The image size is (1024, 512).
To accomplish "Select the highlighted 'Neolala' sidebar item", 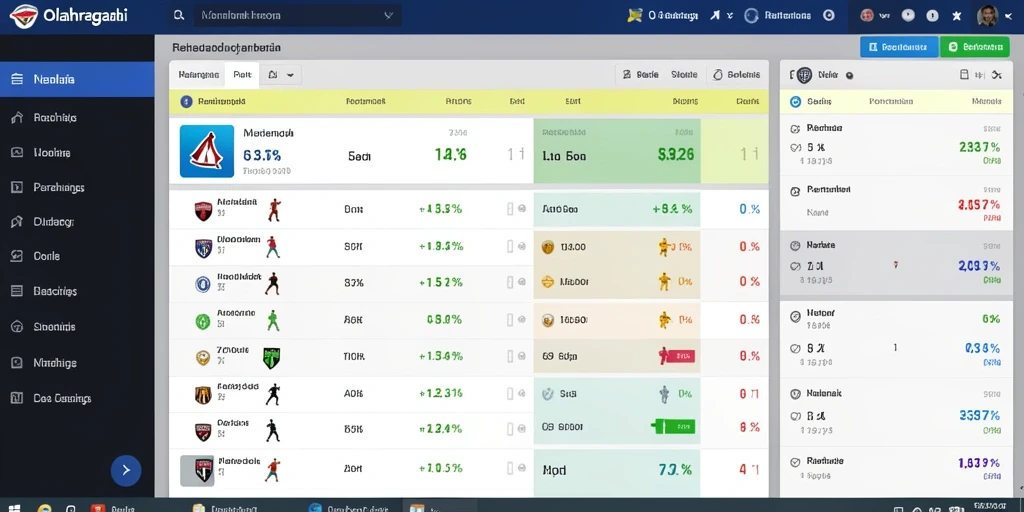I will click(x=77, y=80).
